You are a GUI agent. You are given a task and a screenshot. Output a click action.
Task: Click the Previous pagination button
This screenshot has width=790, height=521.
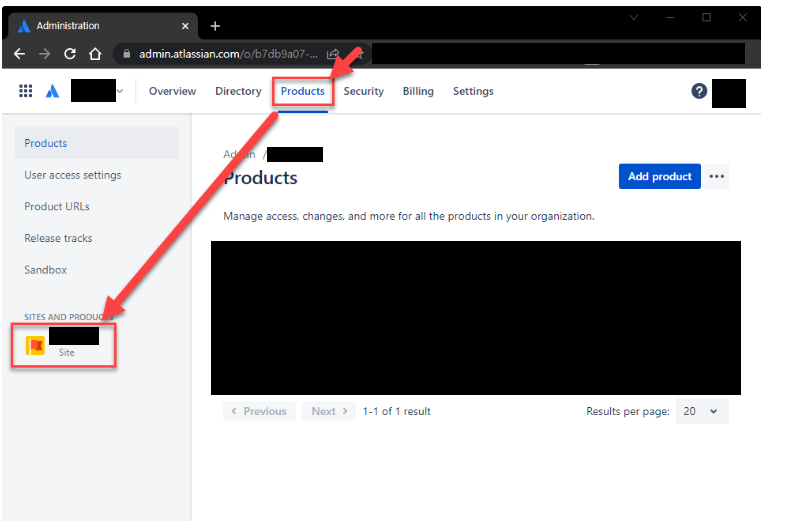point(259,411)
